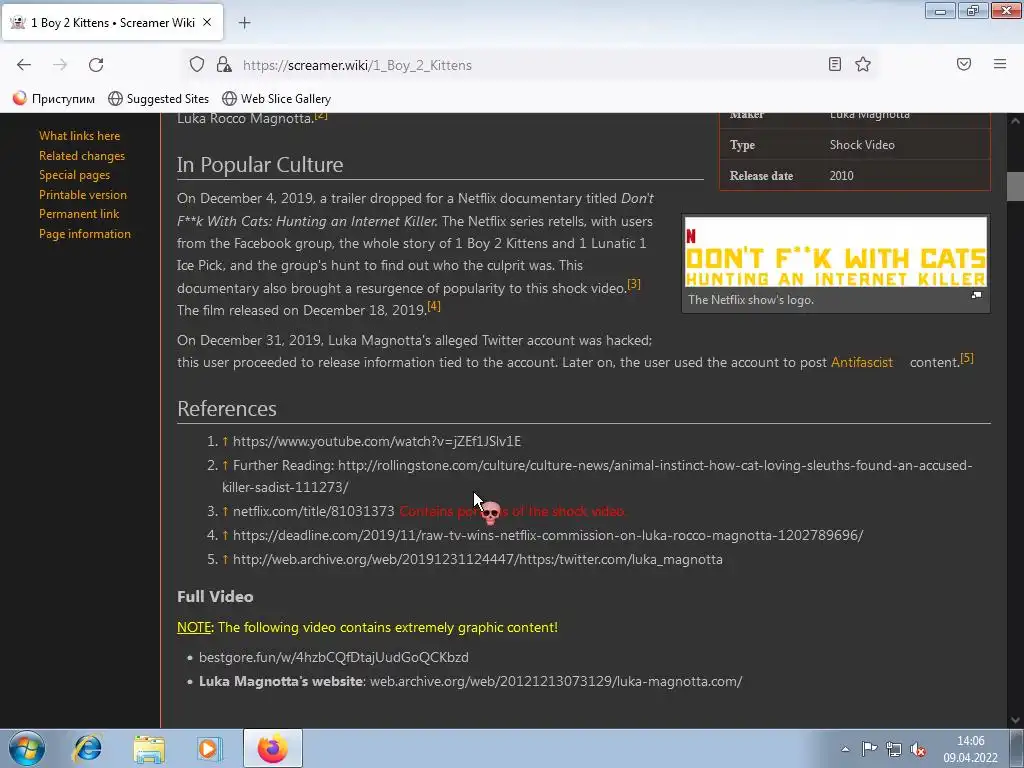
Task: Open Special pages sidebar link
Action: point(74,175)
